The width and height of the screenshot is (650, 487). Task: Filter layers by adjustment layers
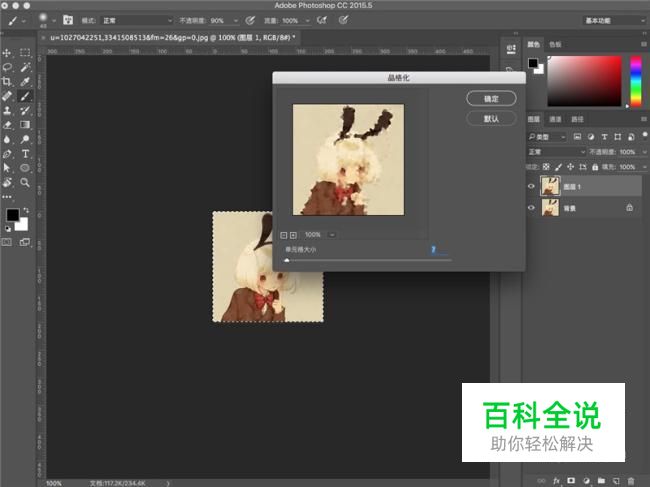591,136
